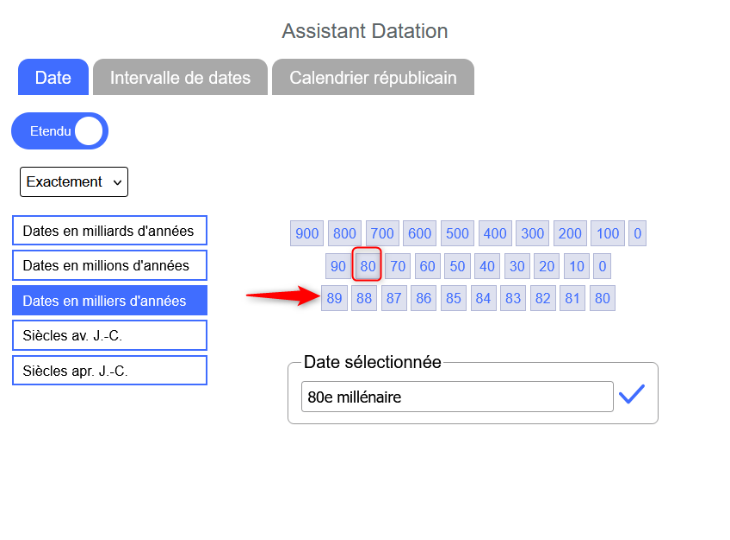Viewport: 730px width, 540px height.
Task: Confirm the date with the blue checkmark
Action: click(631, 395)
